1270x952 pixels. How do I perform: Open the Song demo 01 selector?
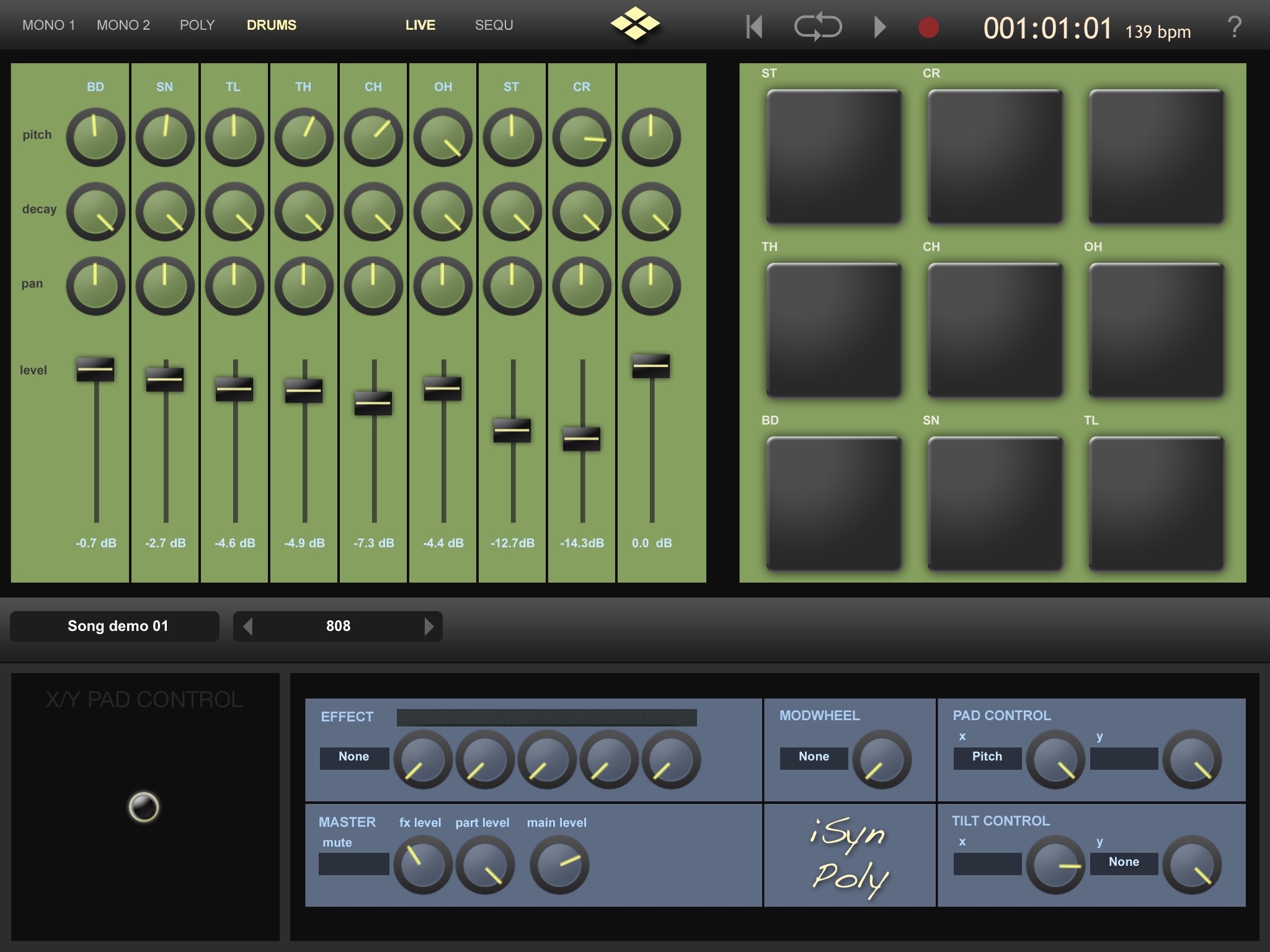115,626
